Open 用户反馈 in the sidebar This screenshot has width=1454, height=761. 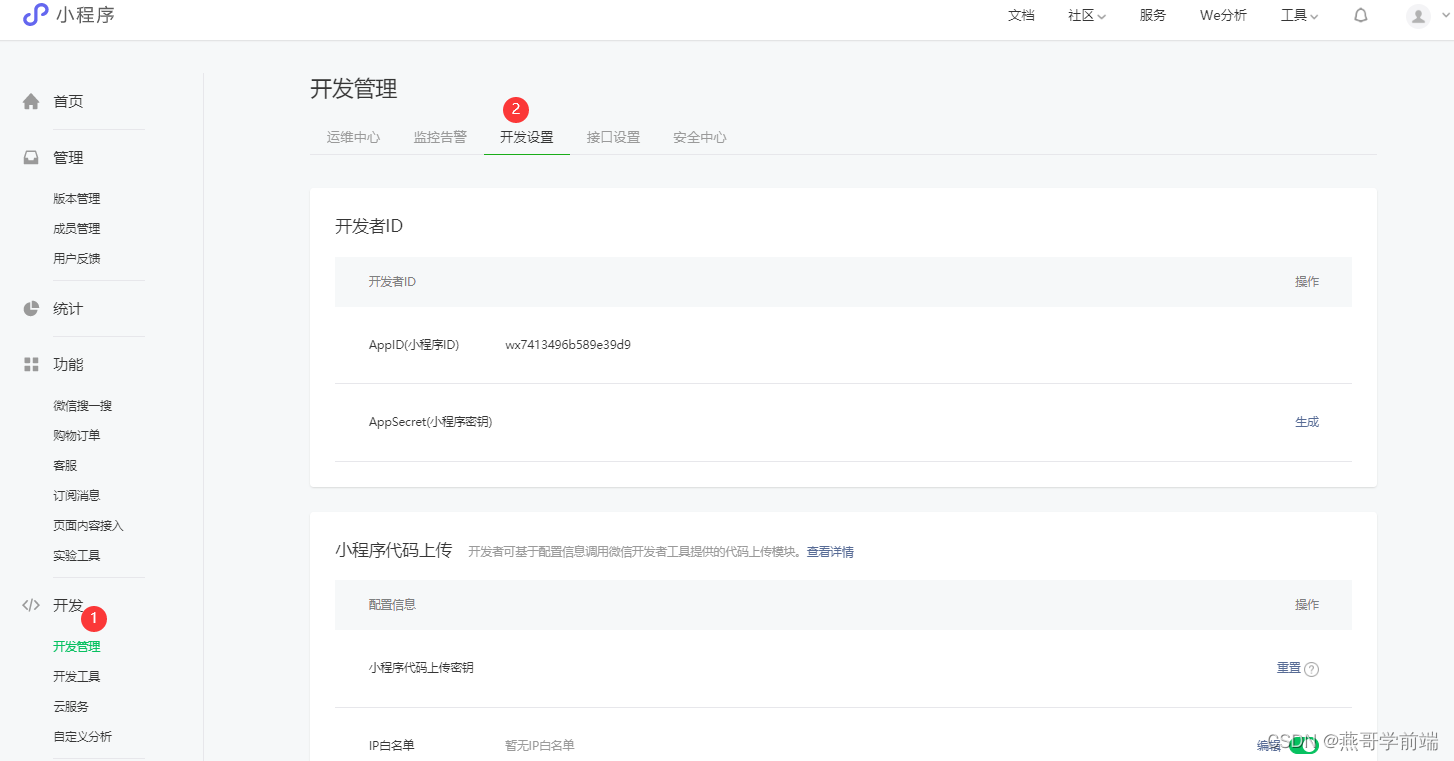pos(77,258)
